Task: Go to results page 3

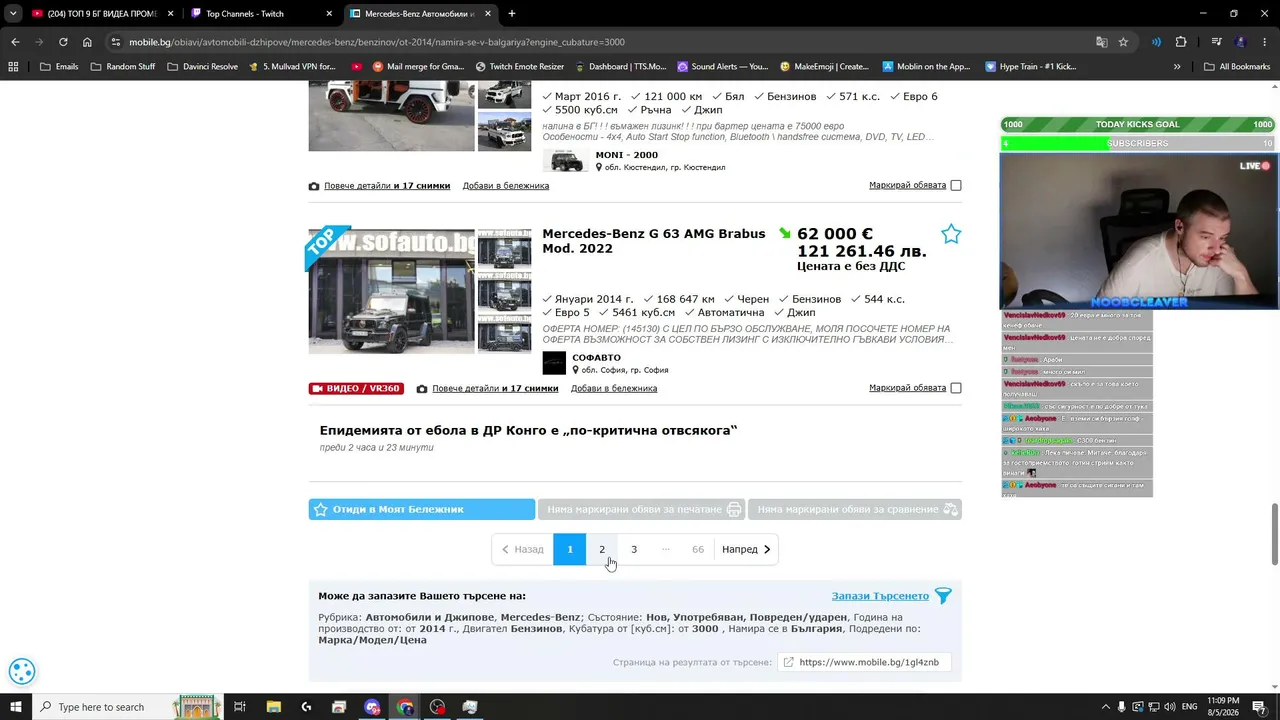Action: point(634,549)
